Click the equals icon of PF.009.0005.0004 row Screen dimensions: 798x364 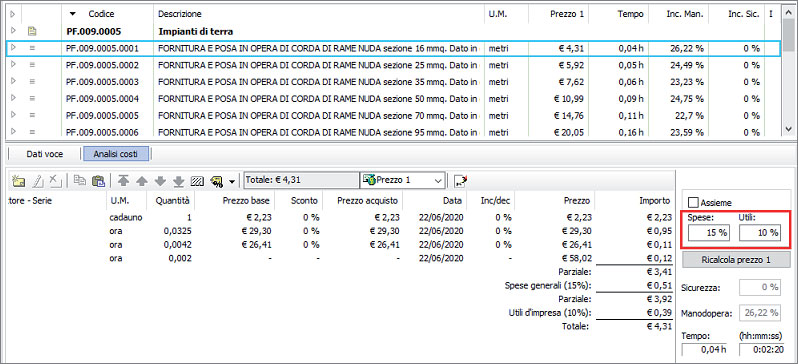(32, 98)
